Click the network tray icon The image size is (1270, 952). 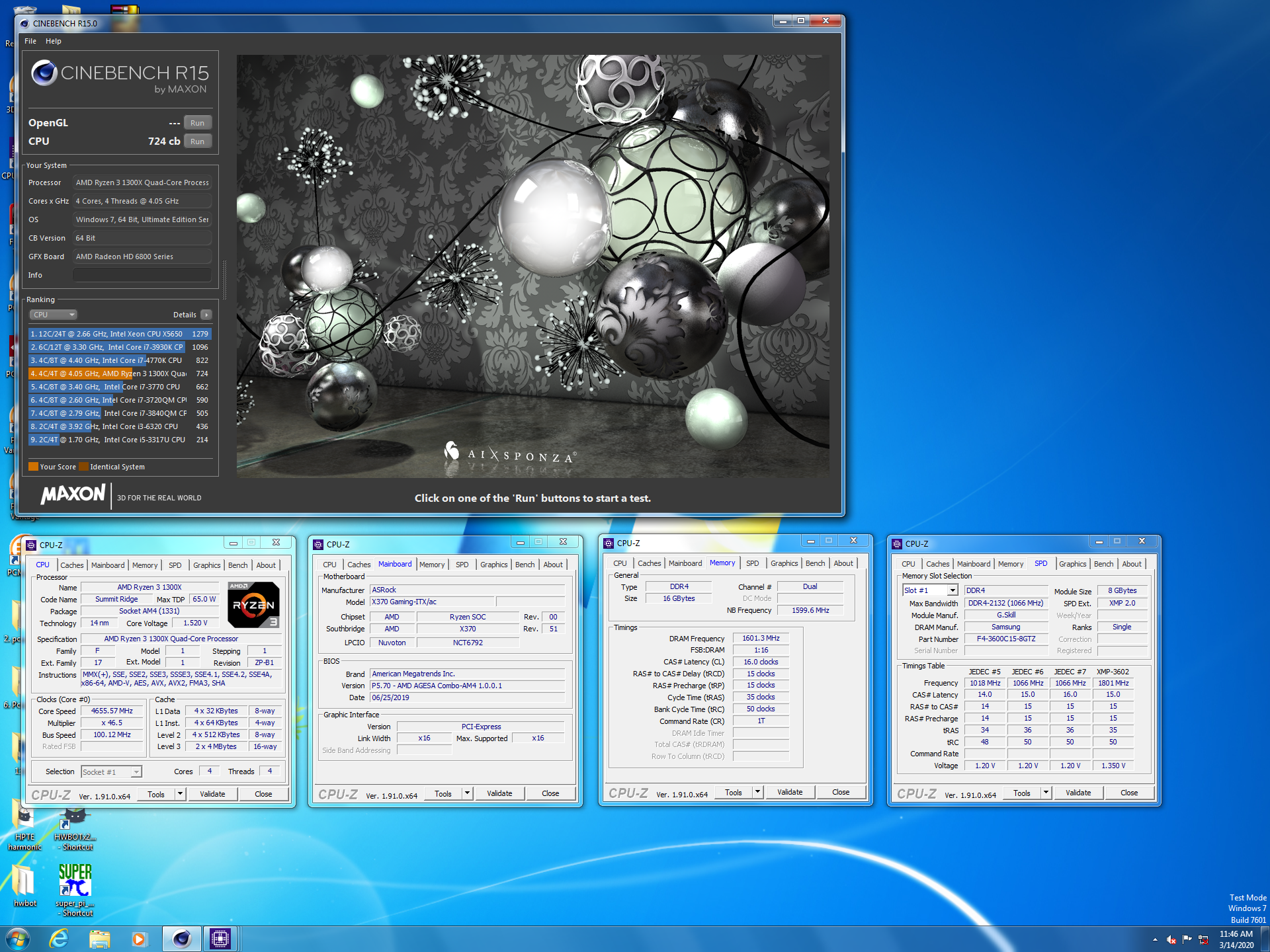[1204, 939]
